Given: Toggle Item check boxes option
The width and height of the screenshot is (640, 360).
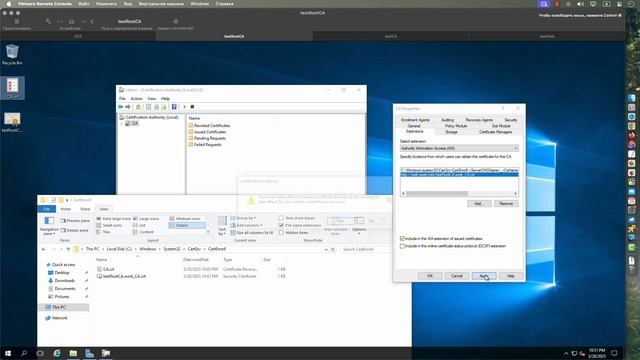Looking at the screenshot, I should (x=281, y=218).
